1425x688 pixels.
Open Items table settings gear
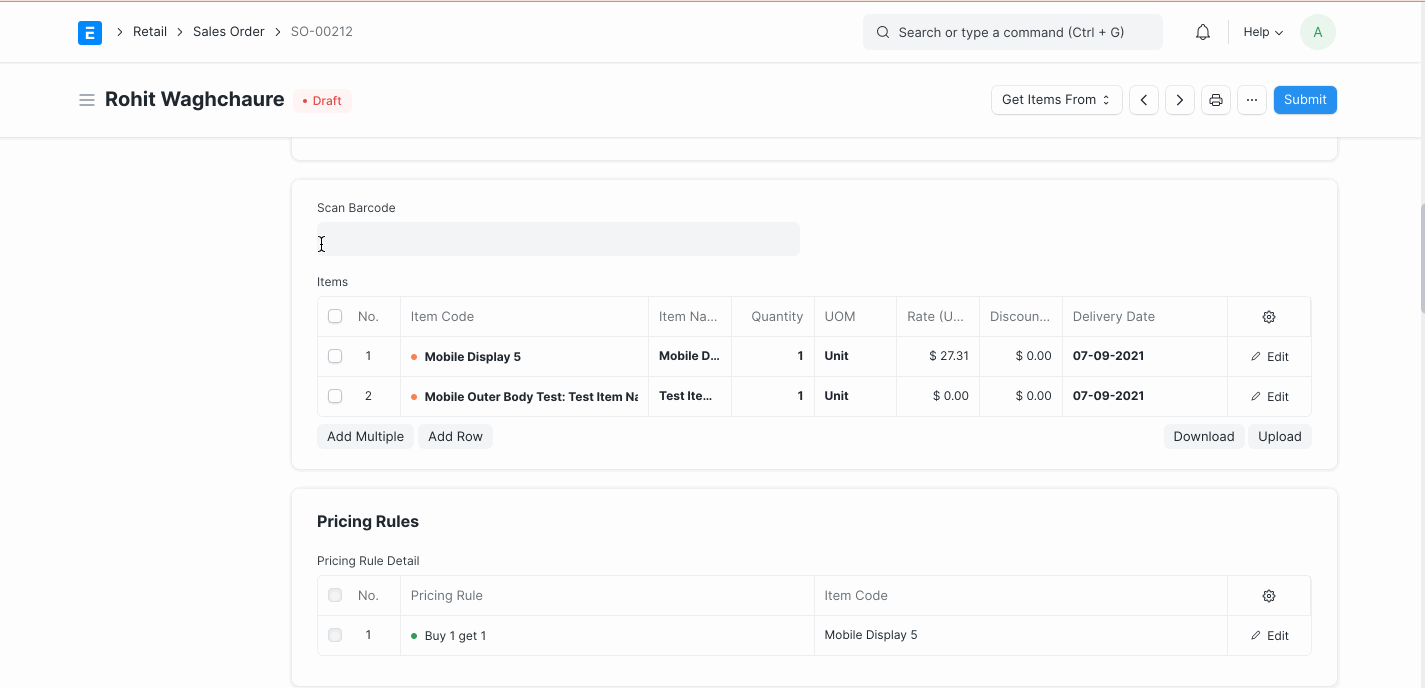1269,317
